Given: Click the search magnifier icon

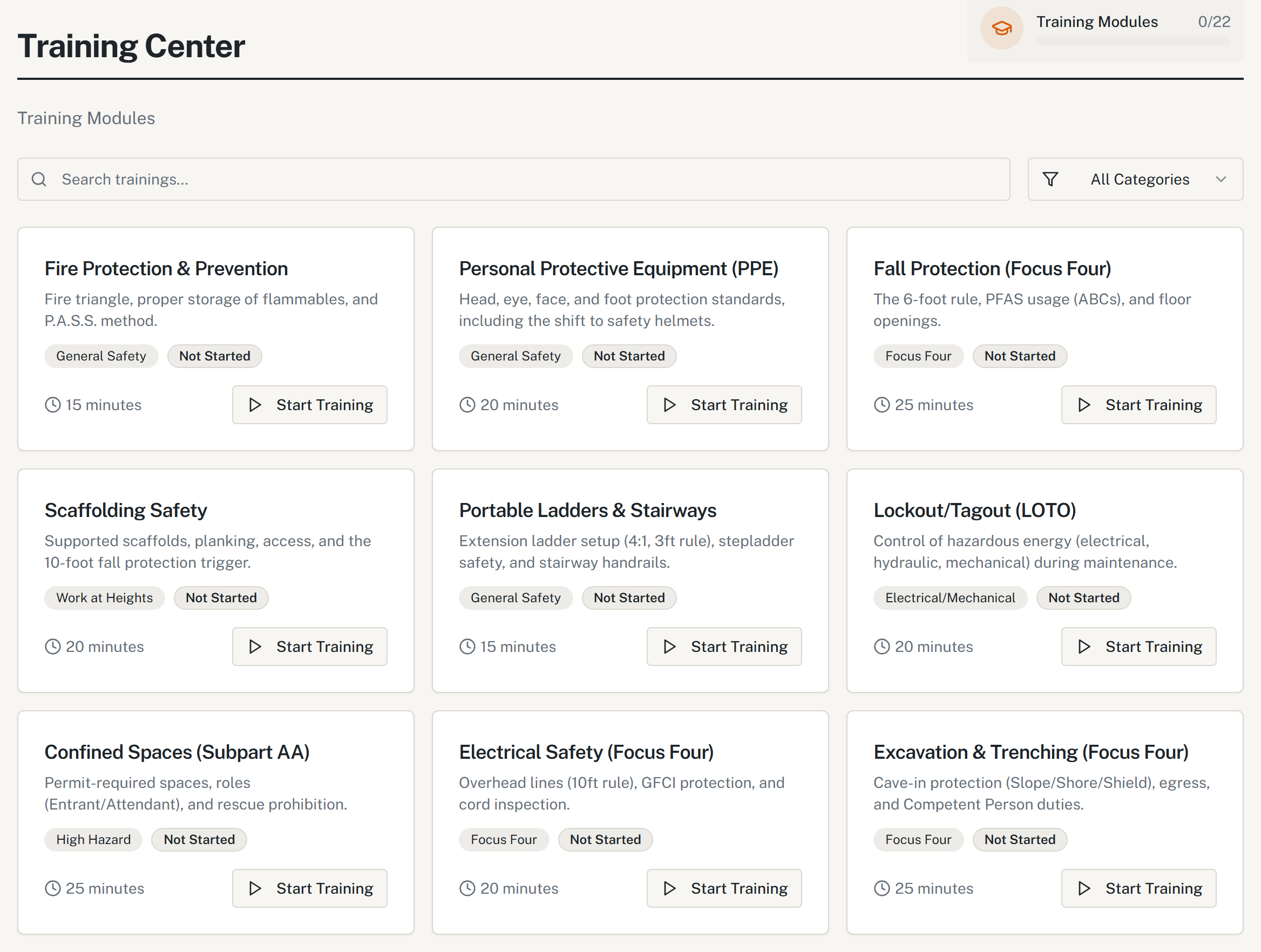Looking at the screenshot, I should click(x=39, y=180).
